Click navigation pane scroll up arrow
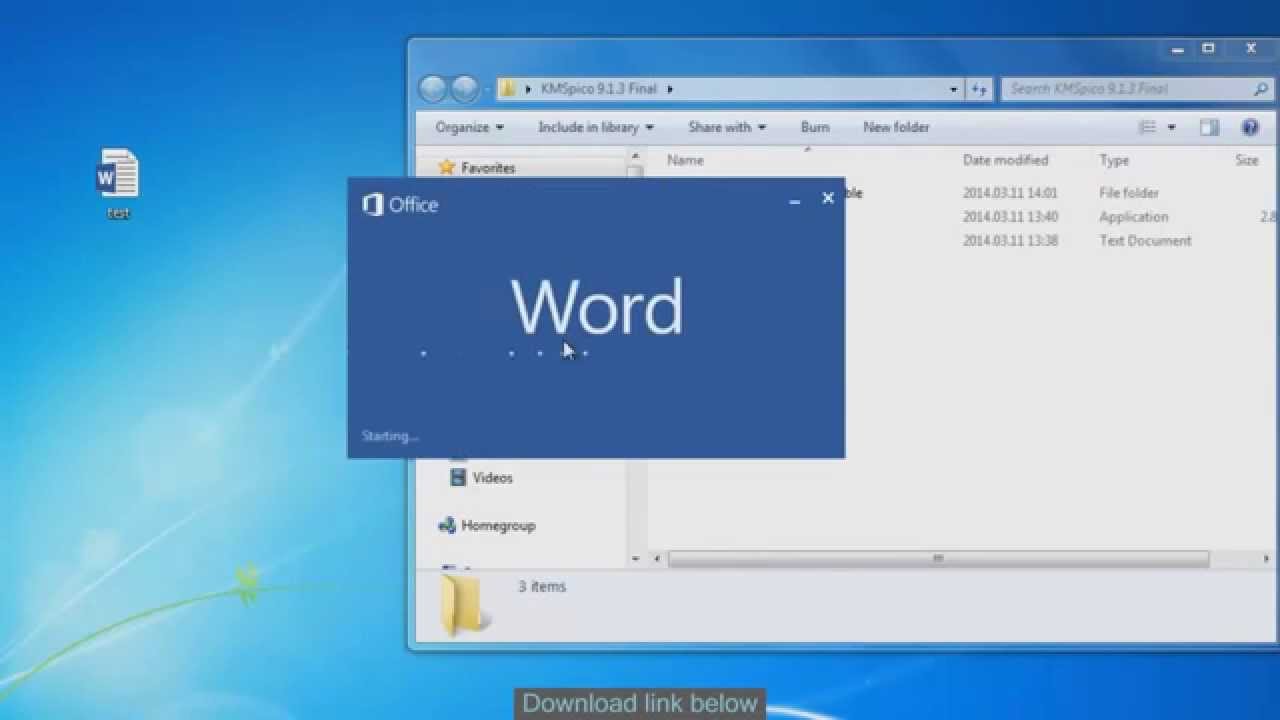 (x=635, y=157)
